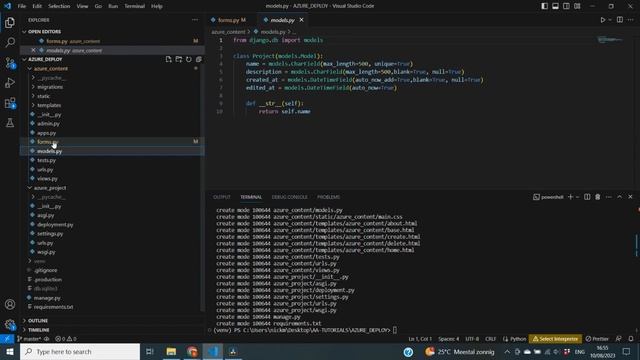Expand the migrations folder
The width and height of the screenshot is (640, 360).
pyautogui.click(x=50, y=87)
